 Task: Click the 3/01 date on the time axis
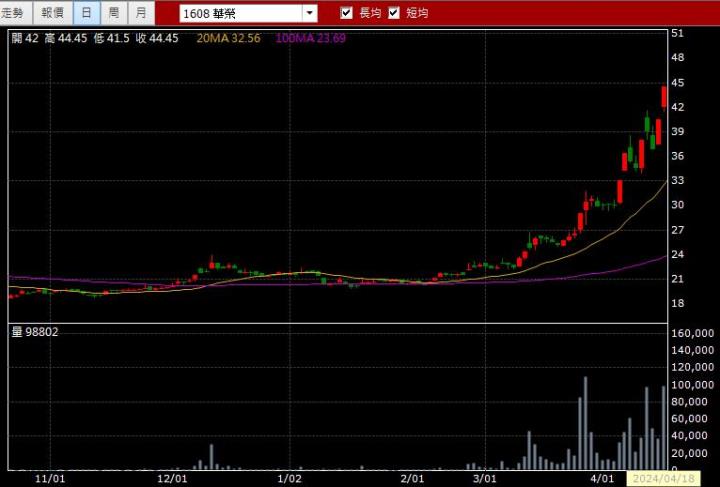click(485, 479)
